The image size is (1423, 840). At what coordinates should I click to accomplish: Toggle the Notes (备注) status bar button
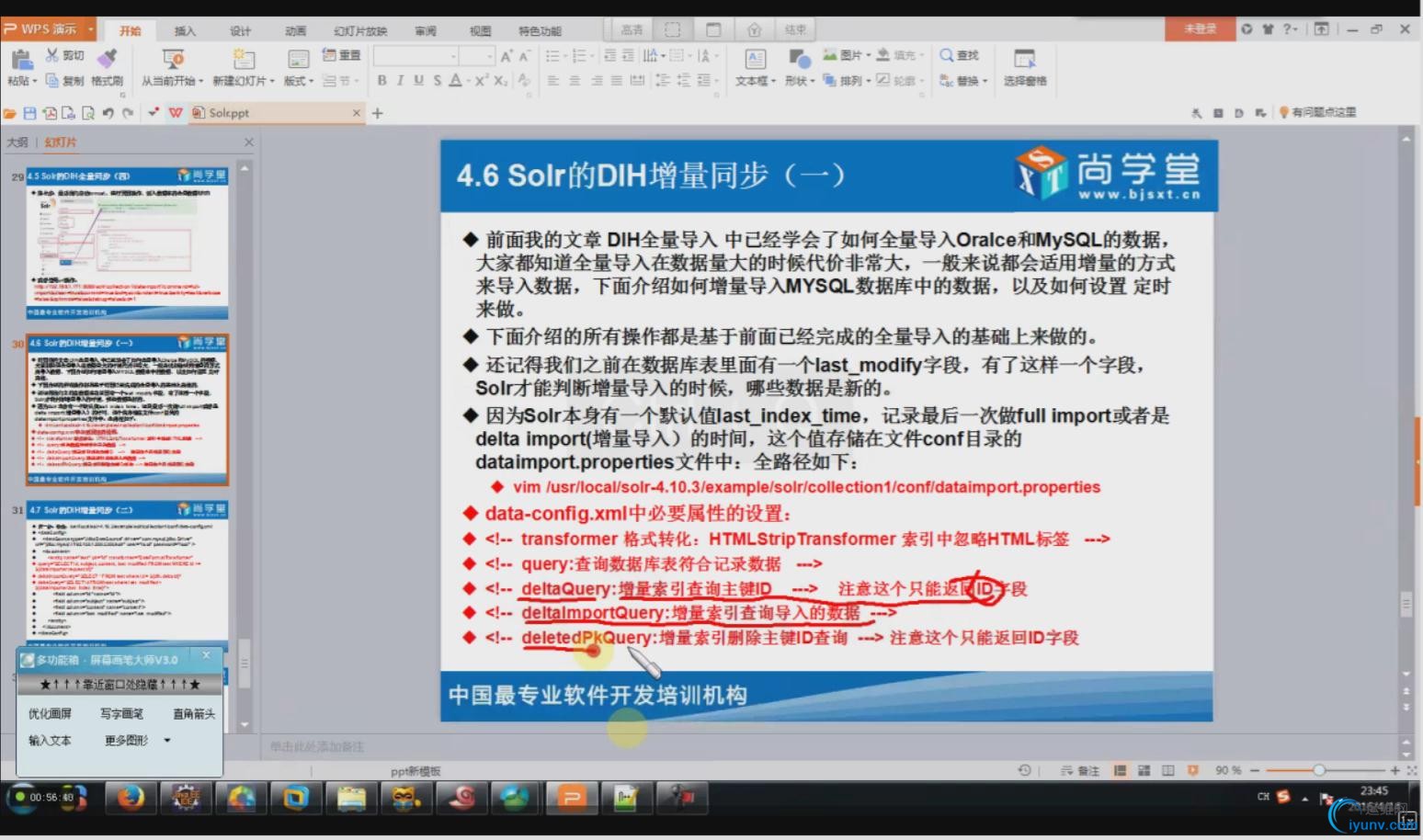point(1080,770)
